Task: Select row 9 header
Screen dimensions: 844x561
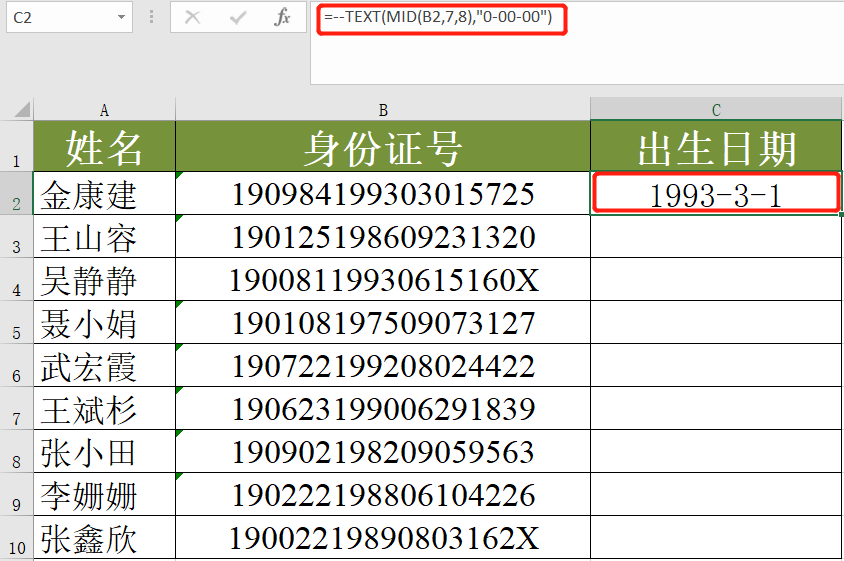Action: (17, 495)
